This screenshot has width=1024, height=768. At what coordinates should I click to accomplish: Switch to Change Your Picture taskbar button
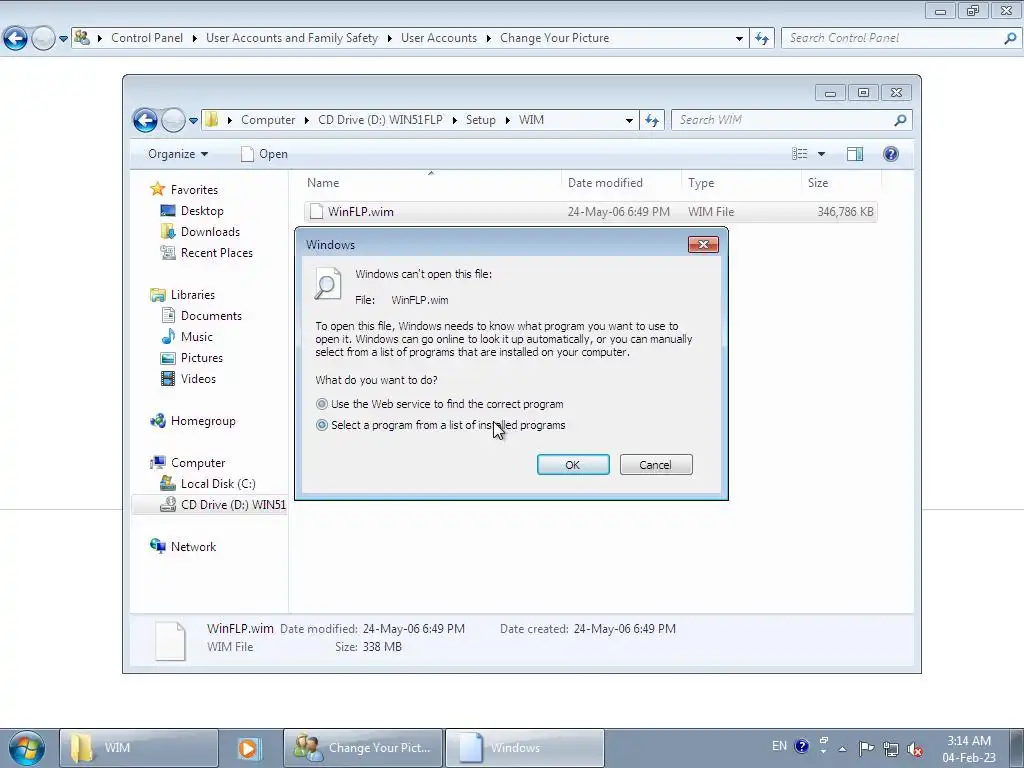[x=363, y=748]
